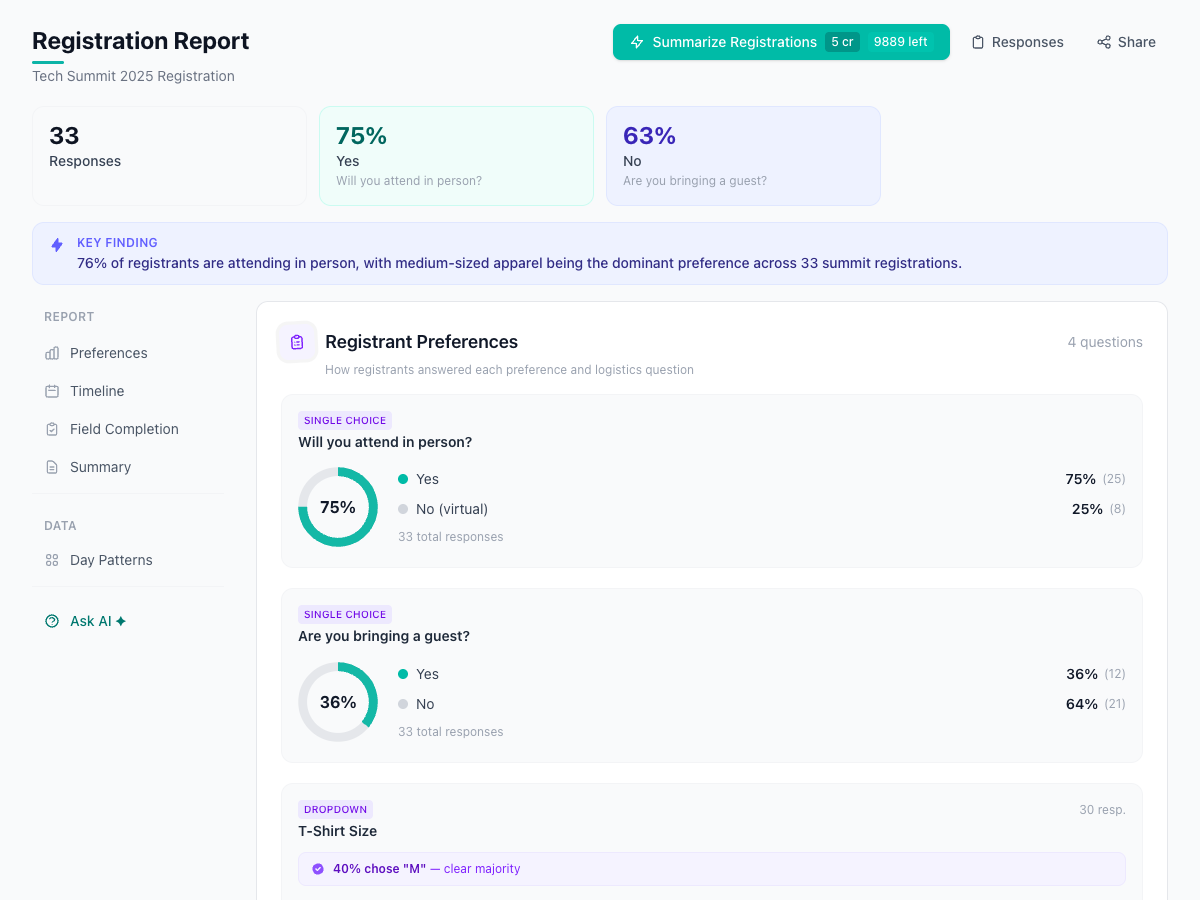This screenshot has width=1200, height=900.
Task: Click the sparkle icon next to Key Finding
Action: point(57,244)
